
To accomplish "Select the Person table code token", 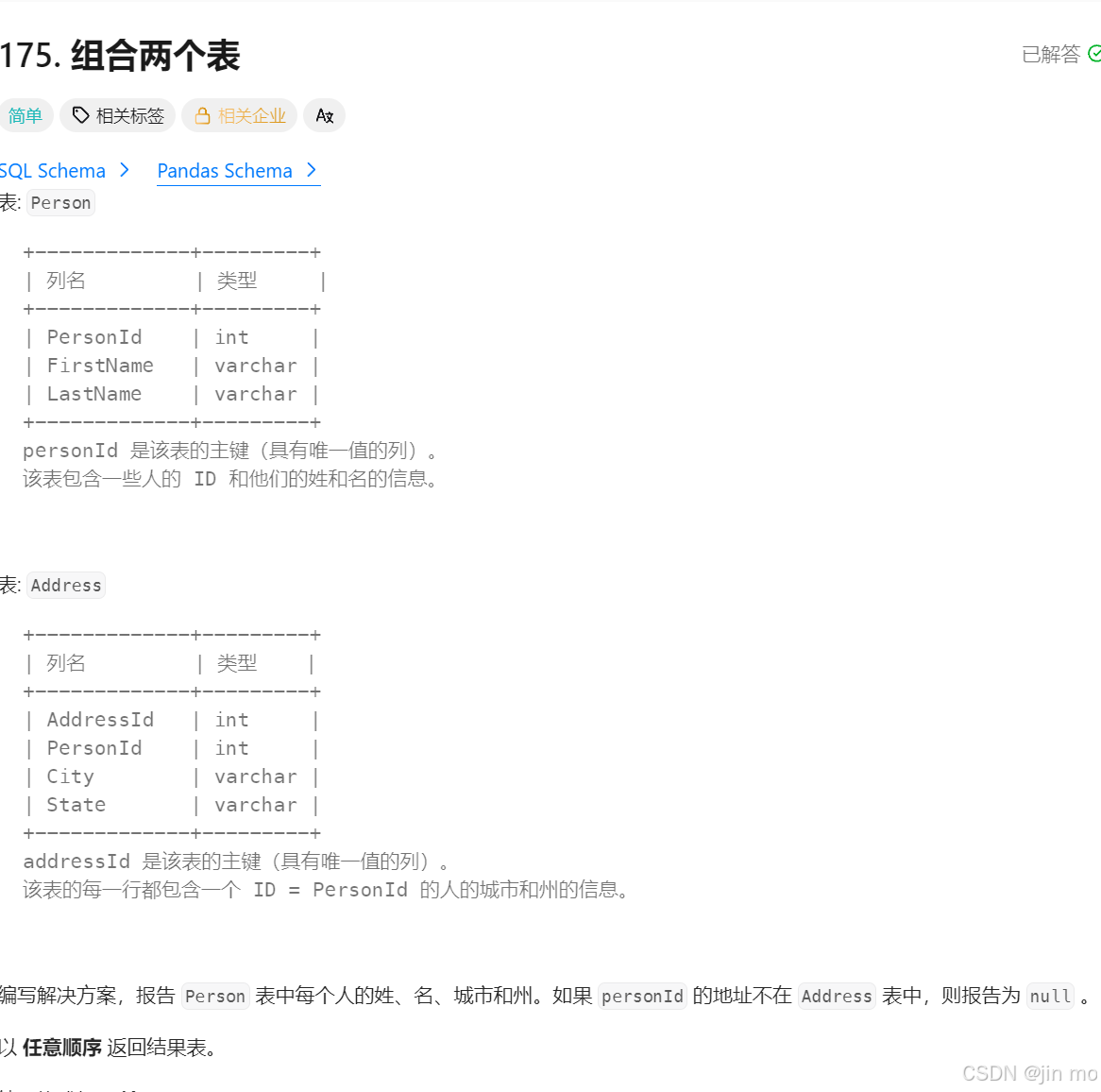I will tap(59, 202).
